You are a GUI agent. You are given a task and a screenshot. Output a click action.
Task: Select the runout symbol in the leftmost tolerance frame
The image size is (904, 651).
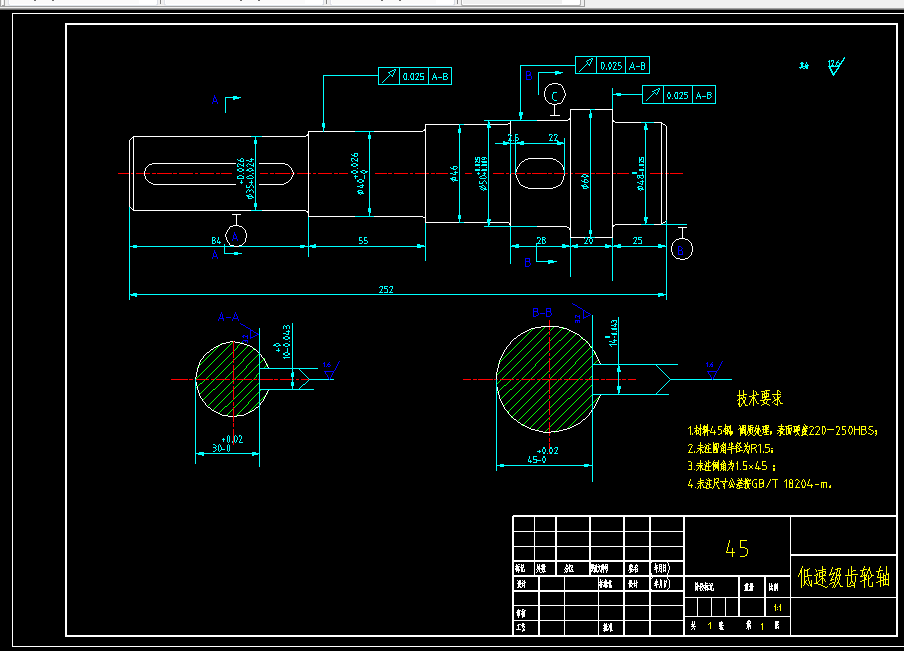point(389,76)
